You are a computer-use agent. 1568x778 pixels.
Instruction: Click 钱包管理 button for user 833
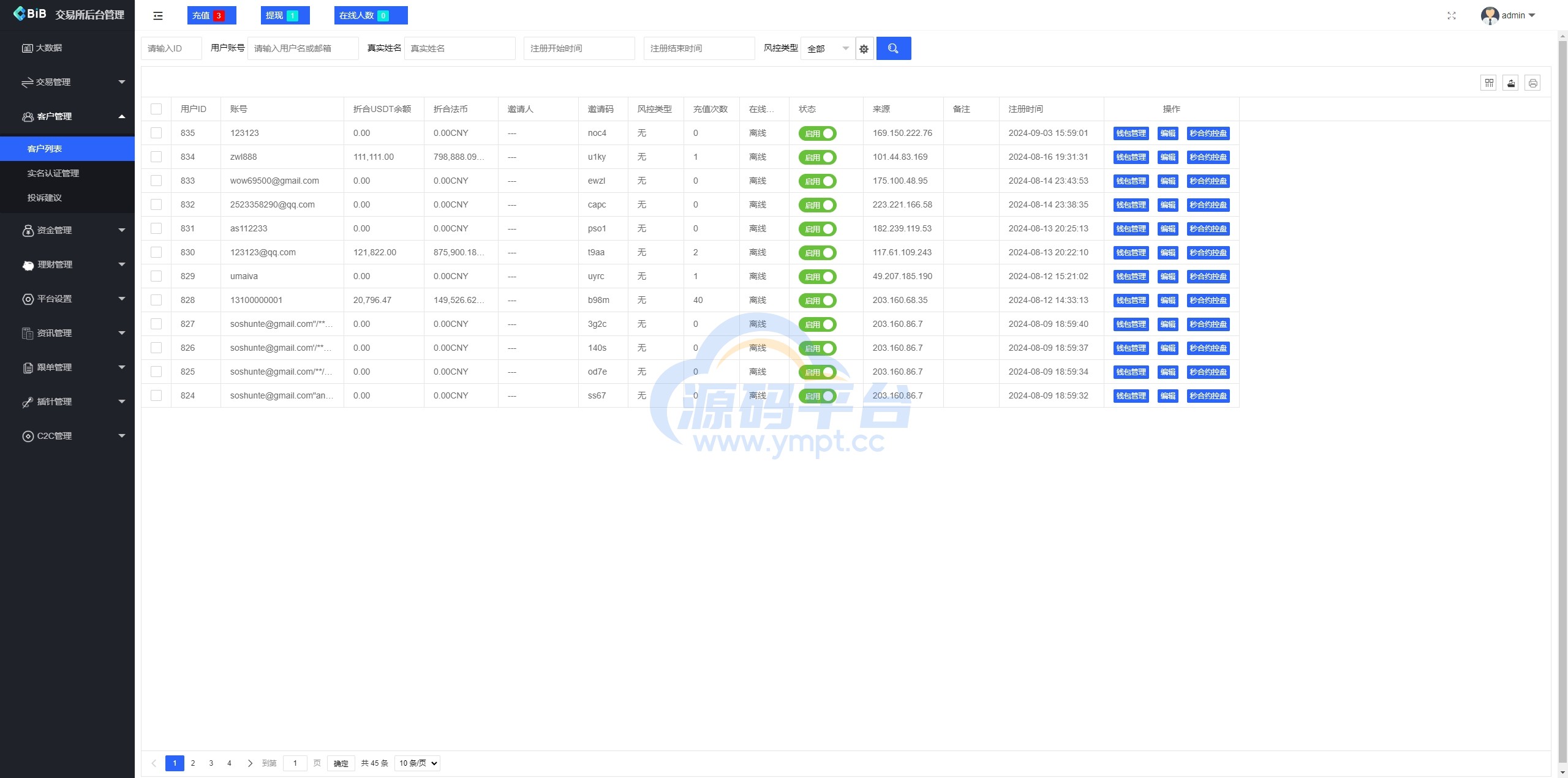coord(1130,181)
